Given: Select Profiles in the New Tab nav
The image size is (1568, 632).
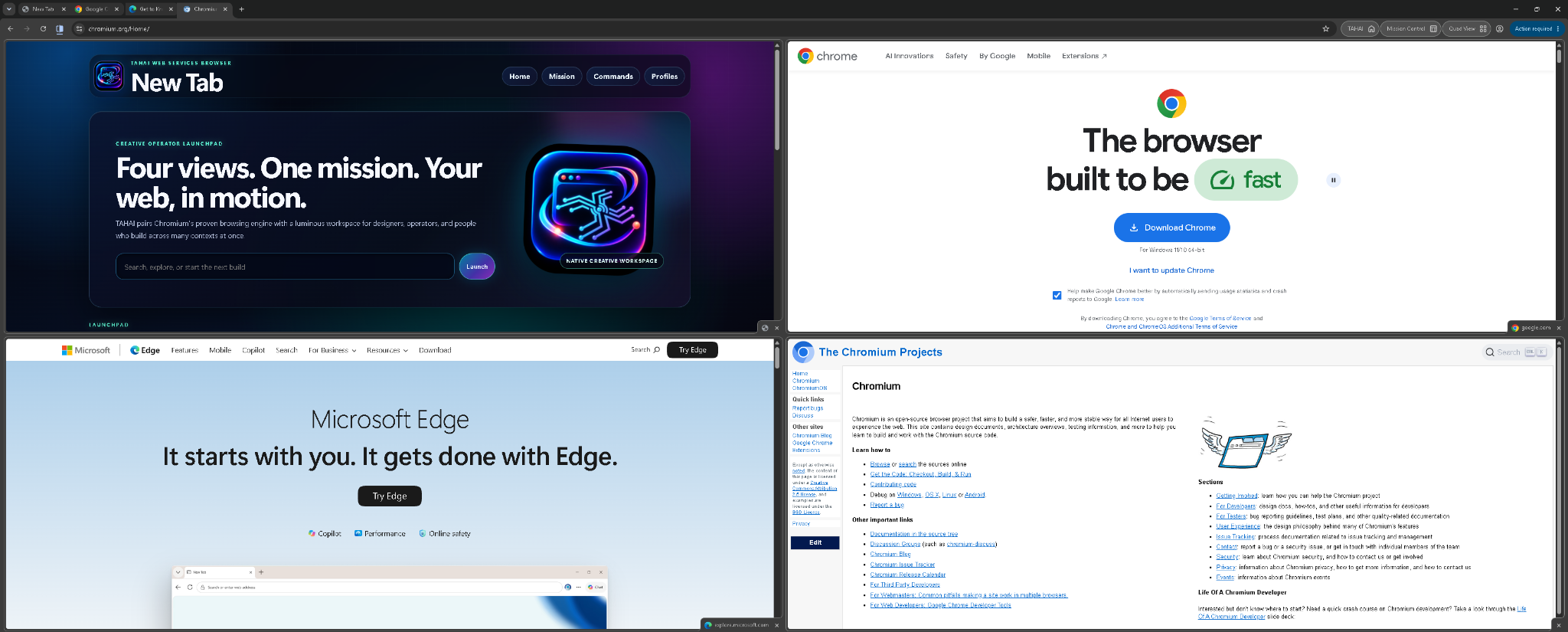Looking at the screenshot, I should click(x=665, y=77).
